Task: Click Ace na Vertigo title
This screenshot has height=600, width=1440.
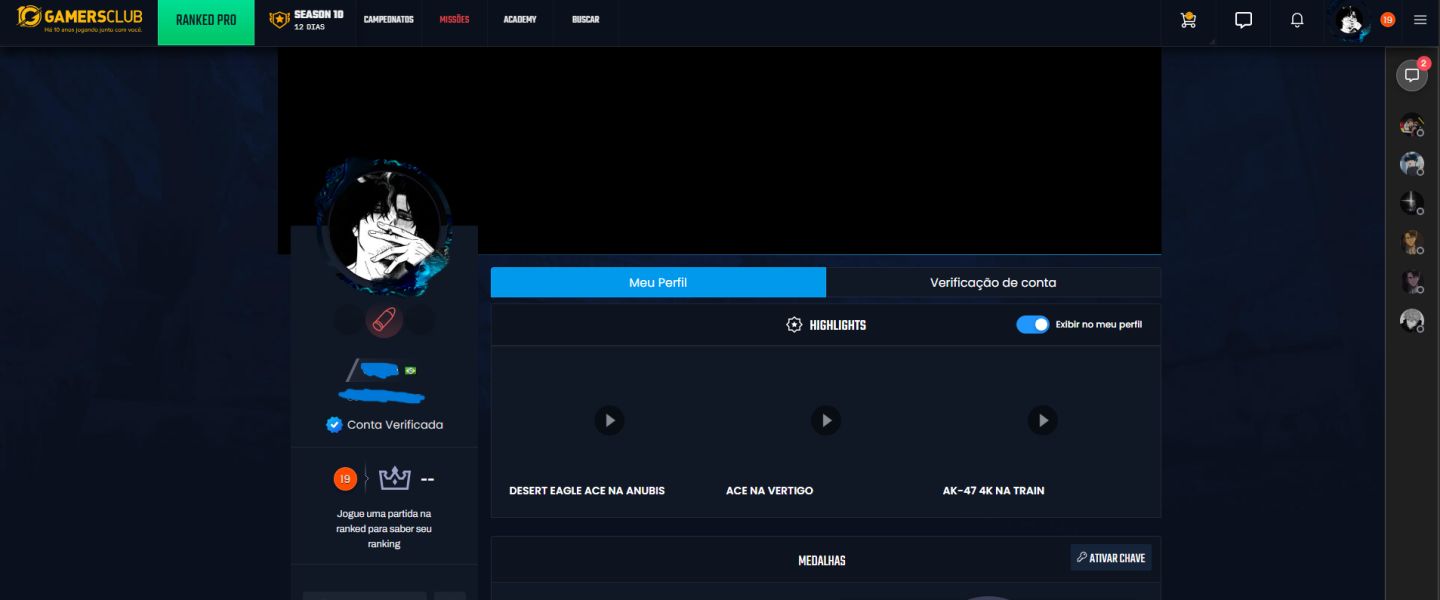Action: tap(770, 491)
